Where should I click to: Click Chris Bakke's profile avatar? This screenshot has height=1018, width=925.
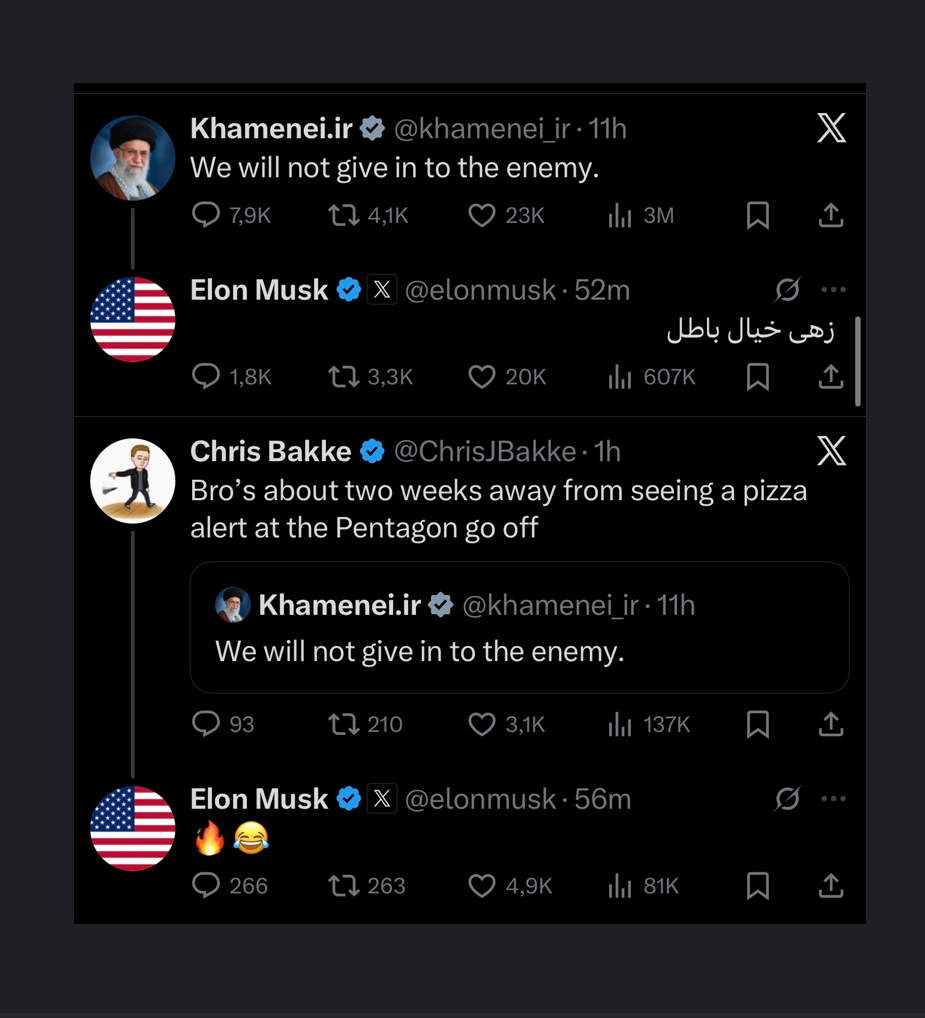(133, 481)
